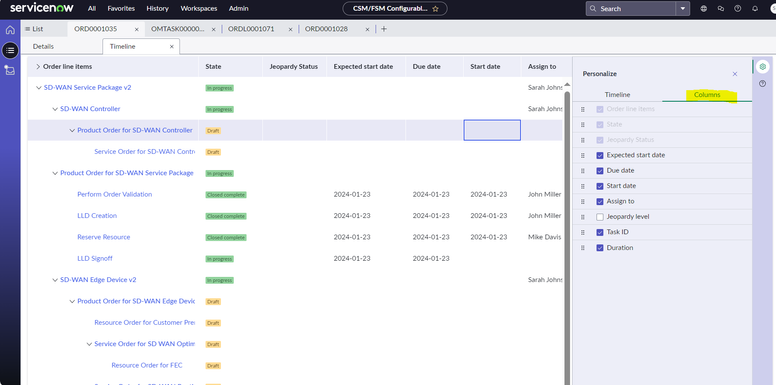Click the help icon on the right rail
776x385 pixels.
[763, 84]
